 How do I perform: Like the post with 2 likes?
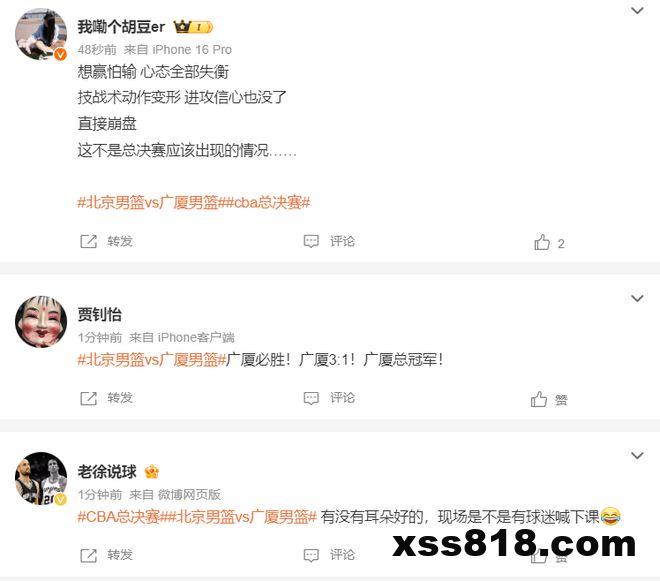[x=542, y=242]
